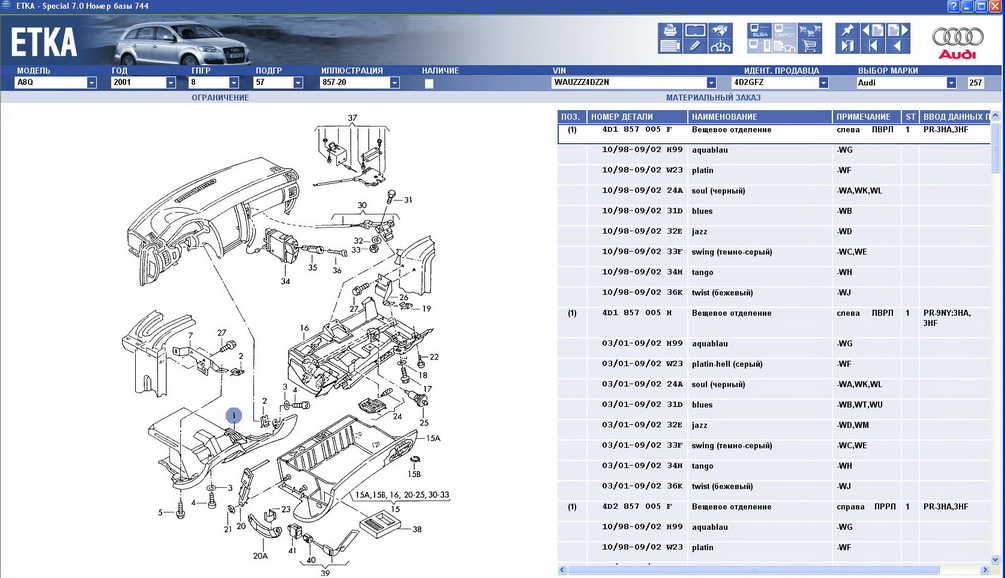
Task: Go to the next page icon
Action: (x=897, y=31)
